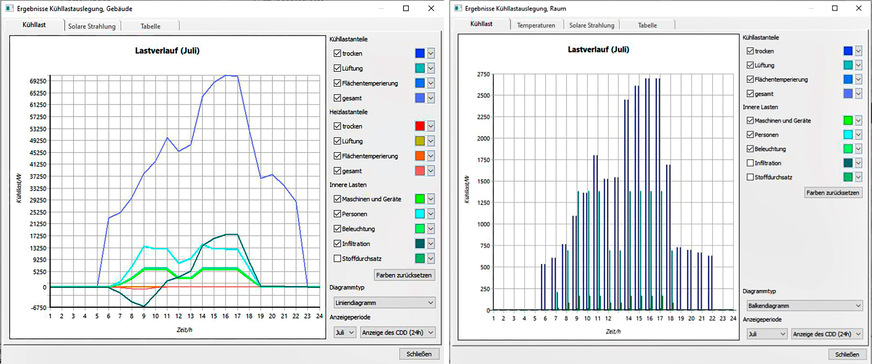Expand color arrow for Kühllast trocken in Gebäude

click(431, 53)
